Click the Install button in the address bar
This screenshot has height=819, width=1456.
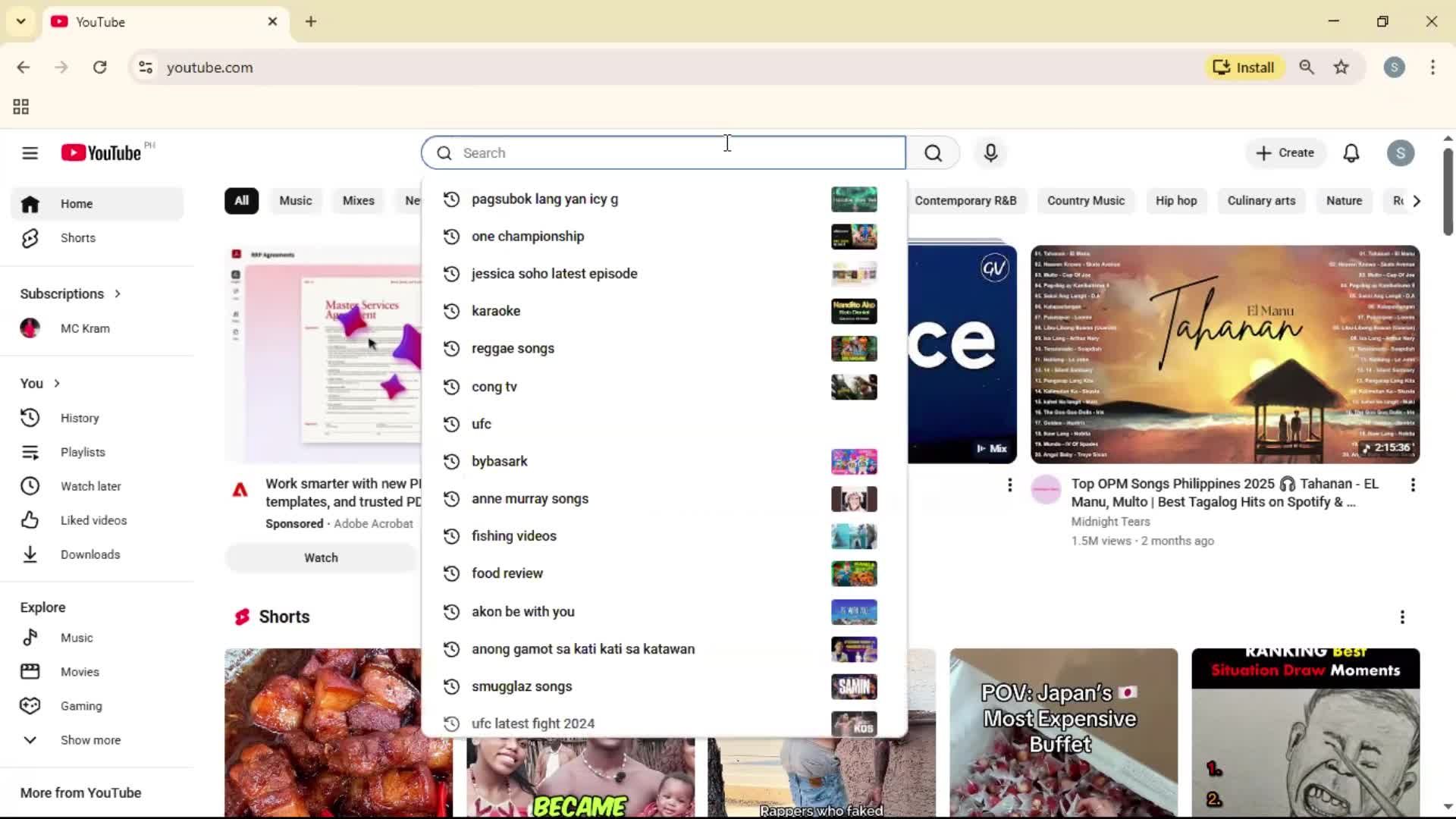(1244, 67)
